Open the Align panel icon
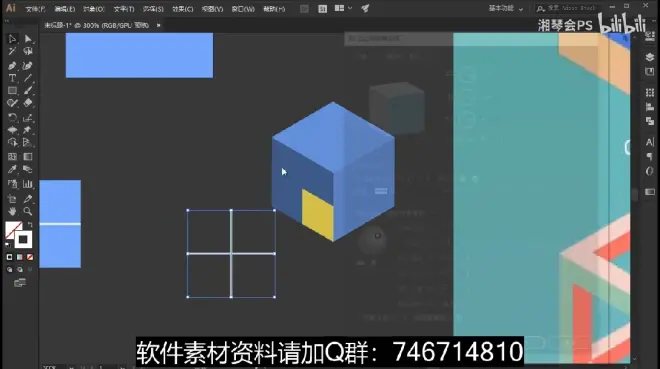The image size is (660, 369). click(649, 107)
